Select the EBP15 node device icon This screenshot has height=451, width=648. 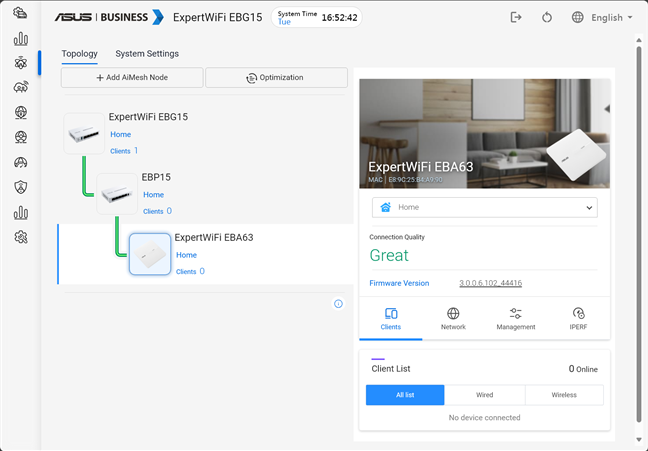click(117, 194)
